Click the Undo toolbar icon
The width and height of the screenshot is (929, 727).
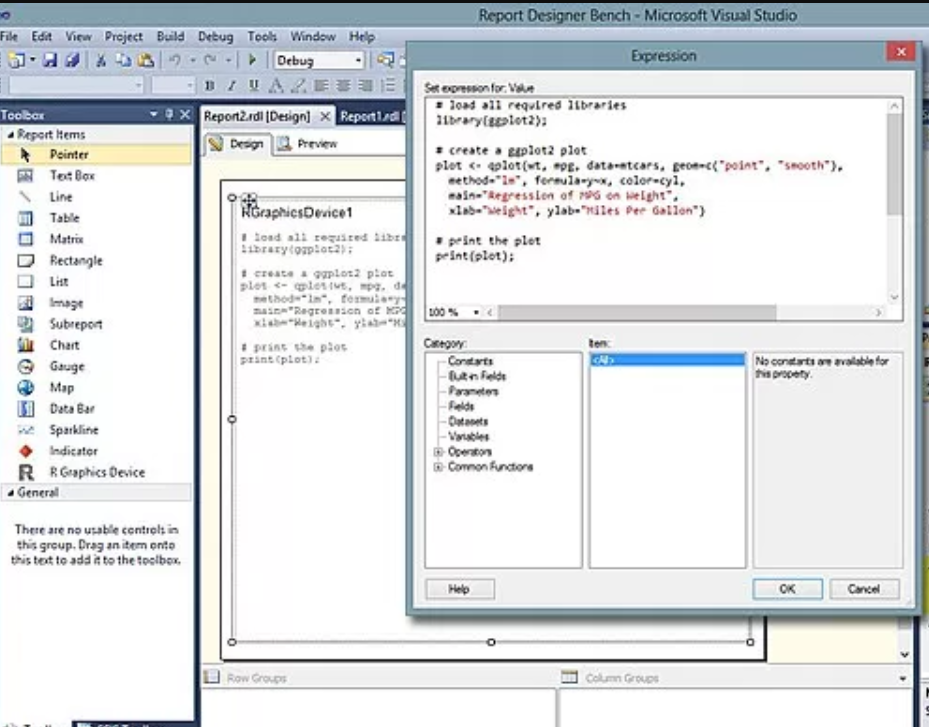175,60
